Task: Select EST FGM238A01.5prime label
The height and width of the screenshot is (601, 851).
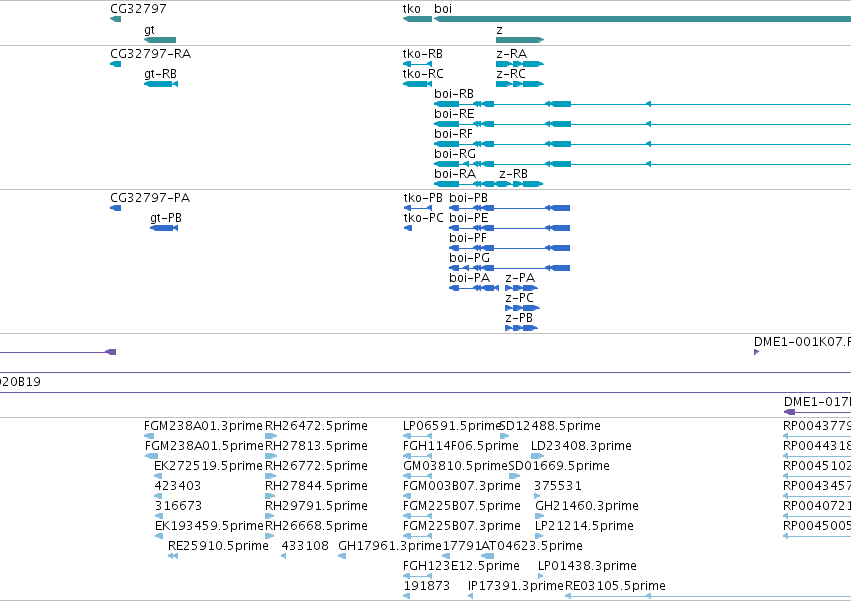Action: [x=204, y=446]
